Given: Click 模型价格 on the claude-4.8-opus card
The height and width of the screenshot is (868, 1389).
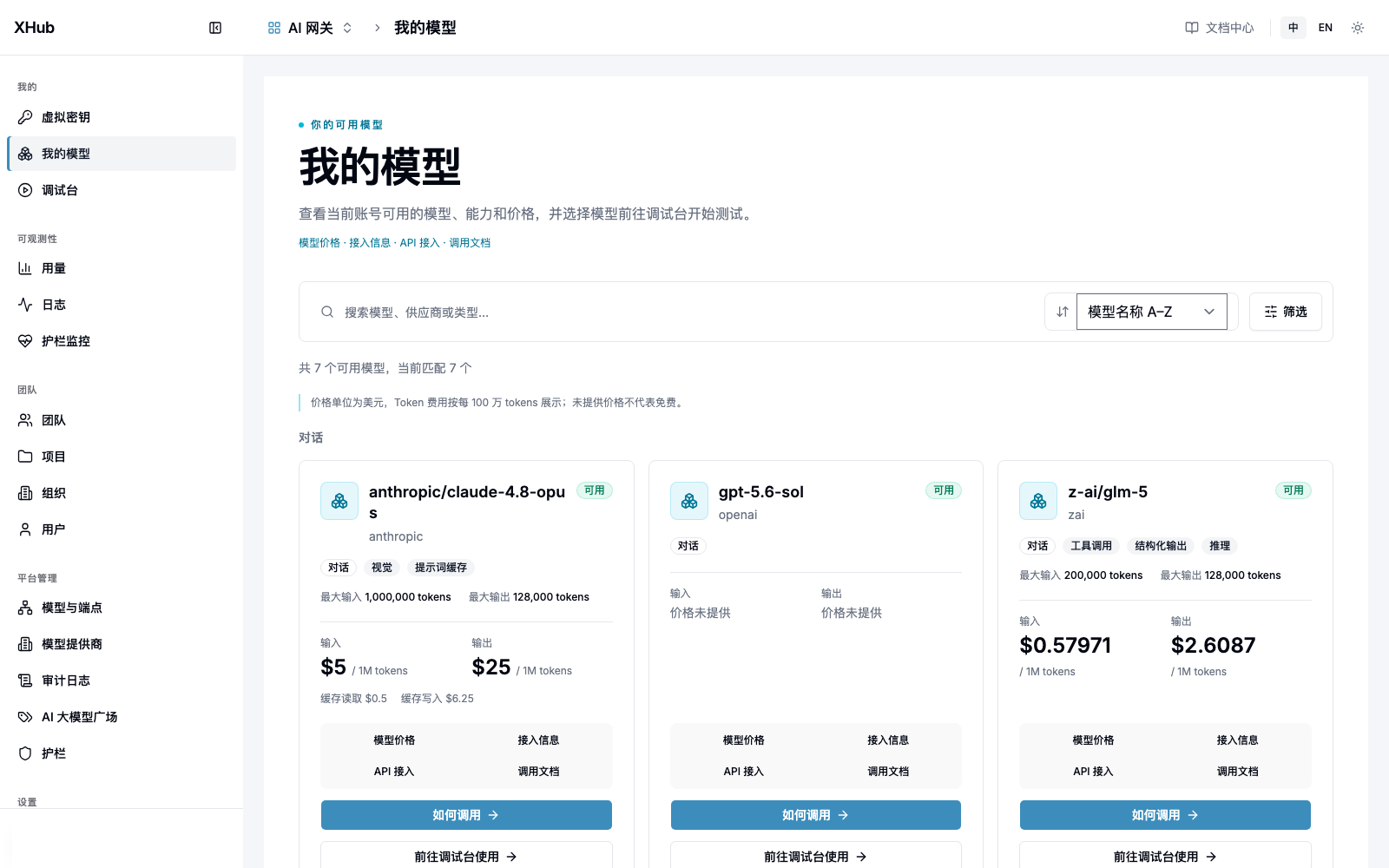Looking at the screenshot, I should [394, 740].
